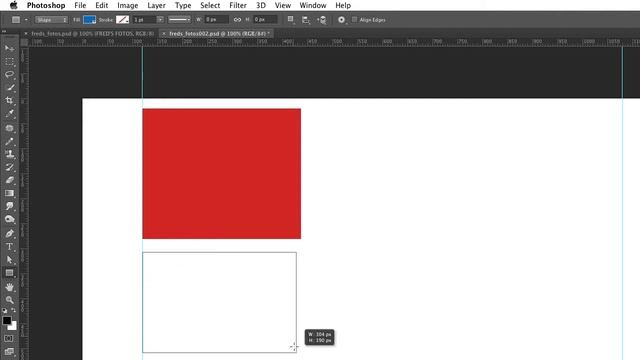Select the Lasso tool
Viewport: 640px width, 360px height.
[x=9, y=75]
